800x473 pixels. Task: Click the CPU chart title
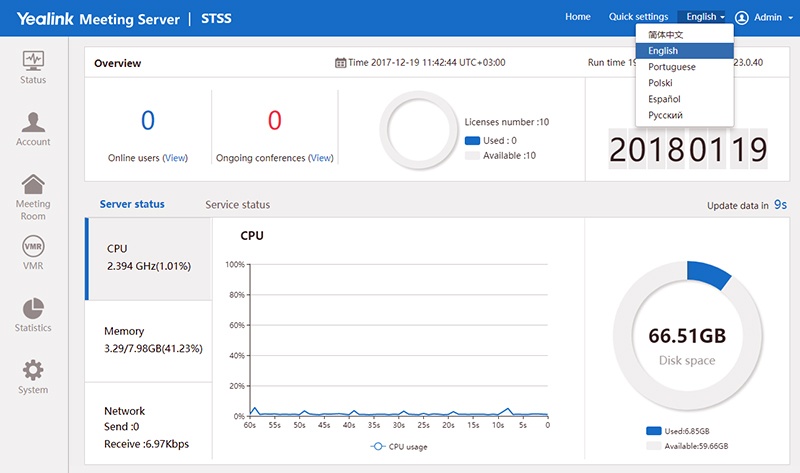[x=252, y=236]
